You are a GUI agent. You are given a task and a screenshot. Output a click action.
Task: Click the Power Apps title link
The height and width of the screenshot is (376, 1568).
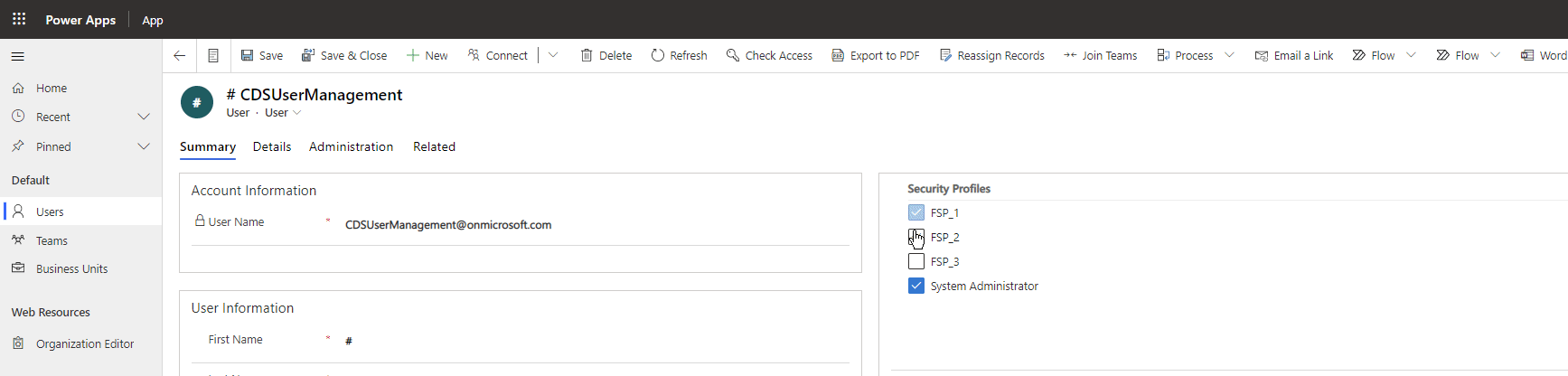click(x=80, y=20)
